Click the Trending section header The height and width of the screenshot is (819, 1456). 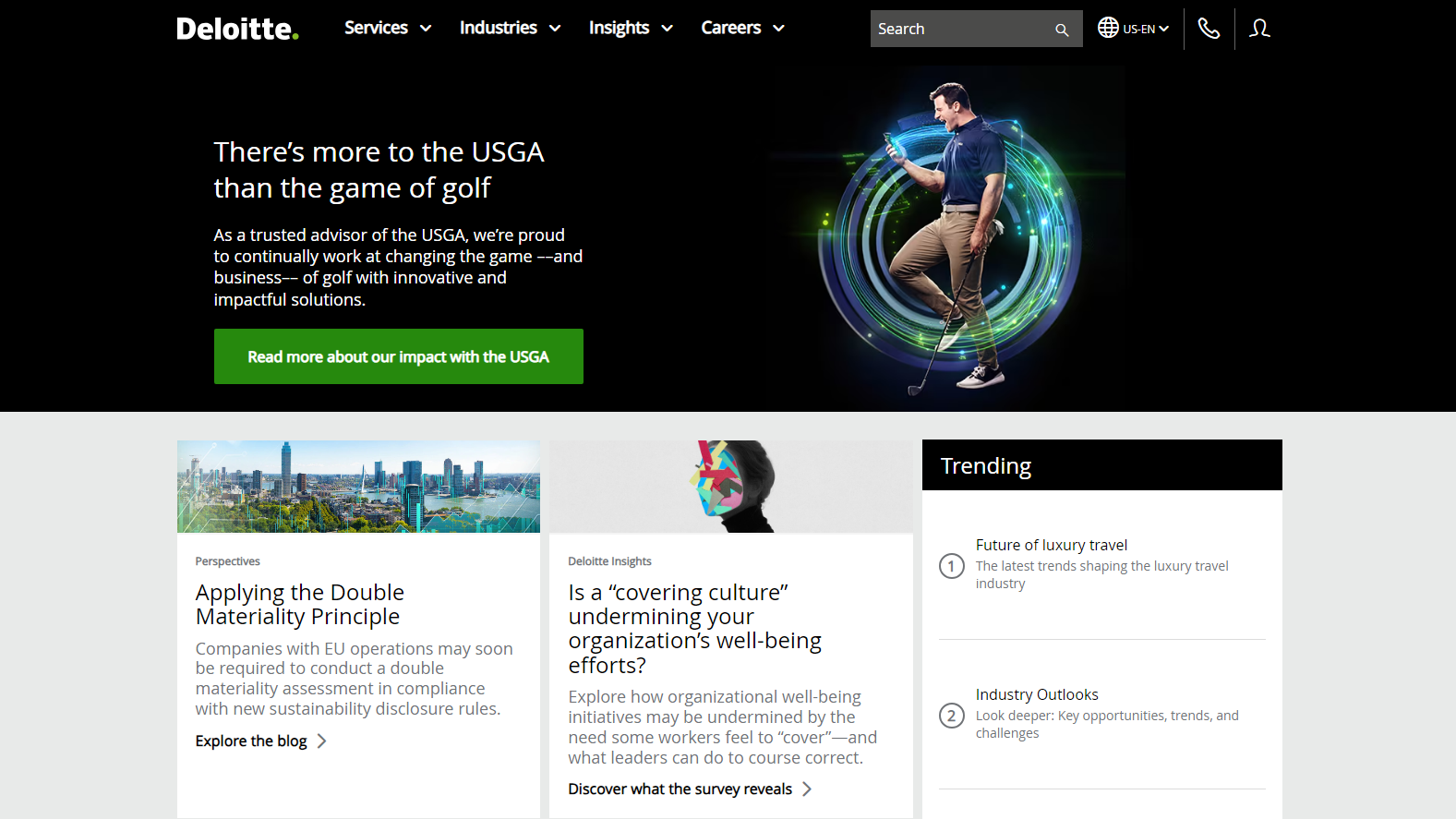(1102, 465)
